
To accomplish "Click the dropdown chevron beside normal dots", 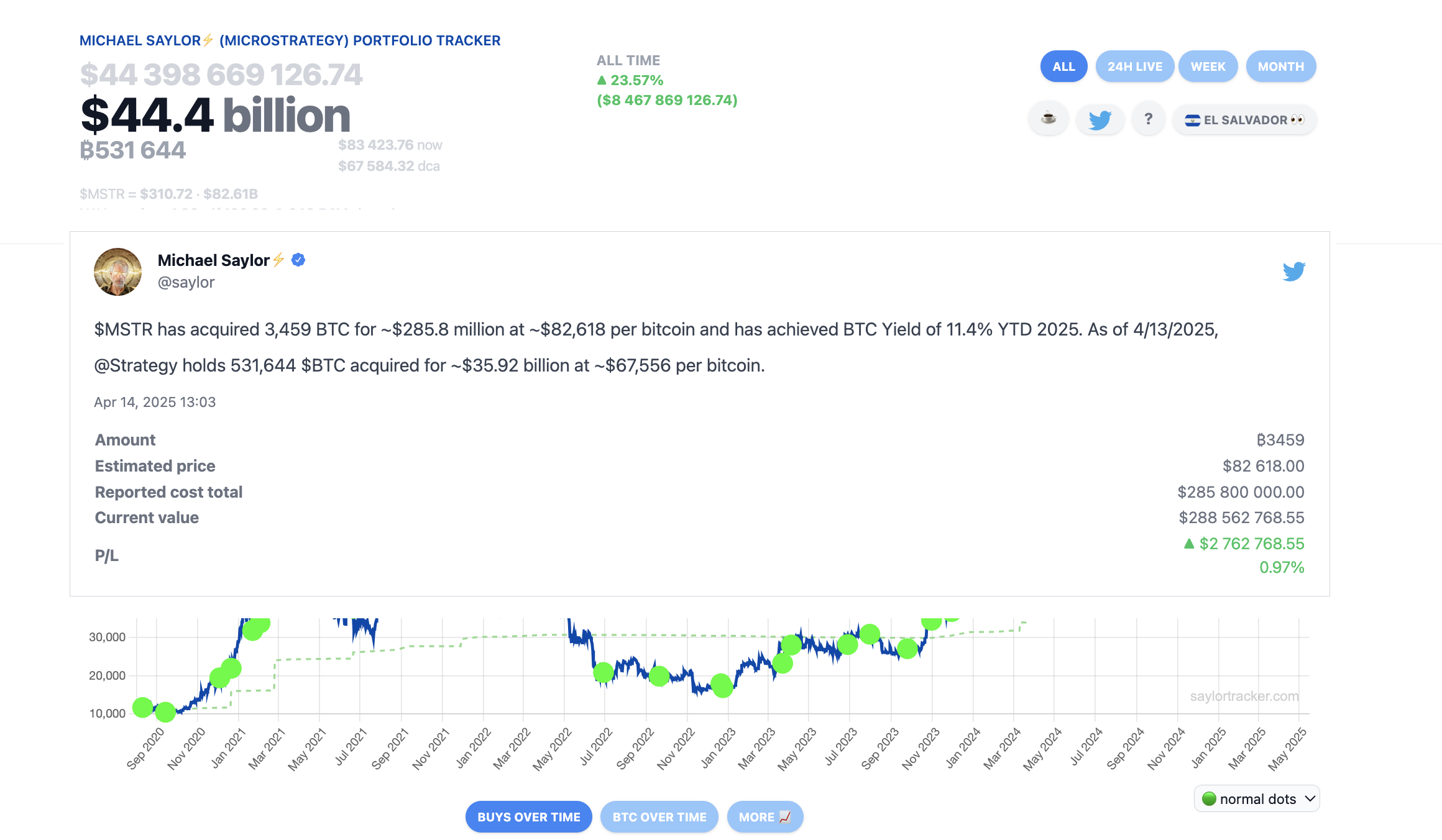I will tap(1310, 798).
